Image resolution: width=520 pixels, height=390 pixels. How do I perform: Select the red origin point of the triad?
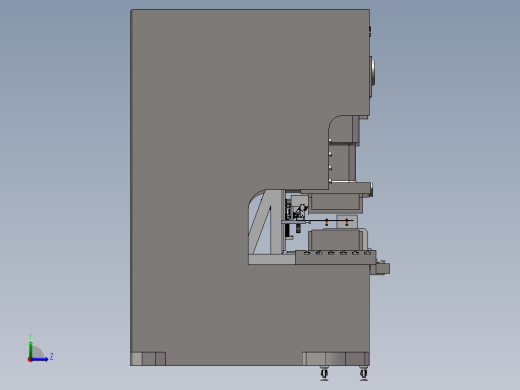pyautogui.click(x=30, y=360)
